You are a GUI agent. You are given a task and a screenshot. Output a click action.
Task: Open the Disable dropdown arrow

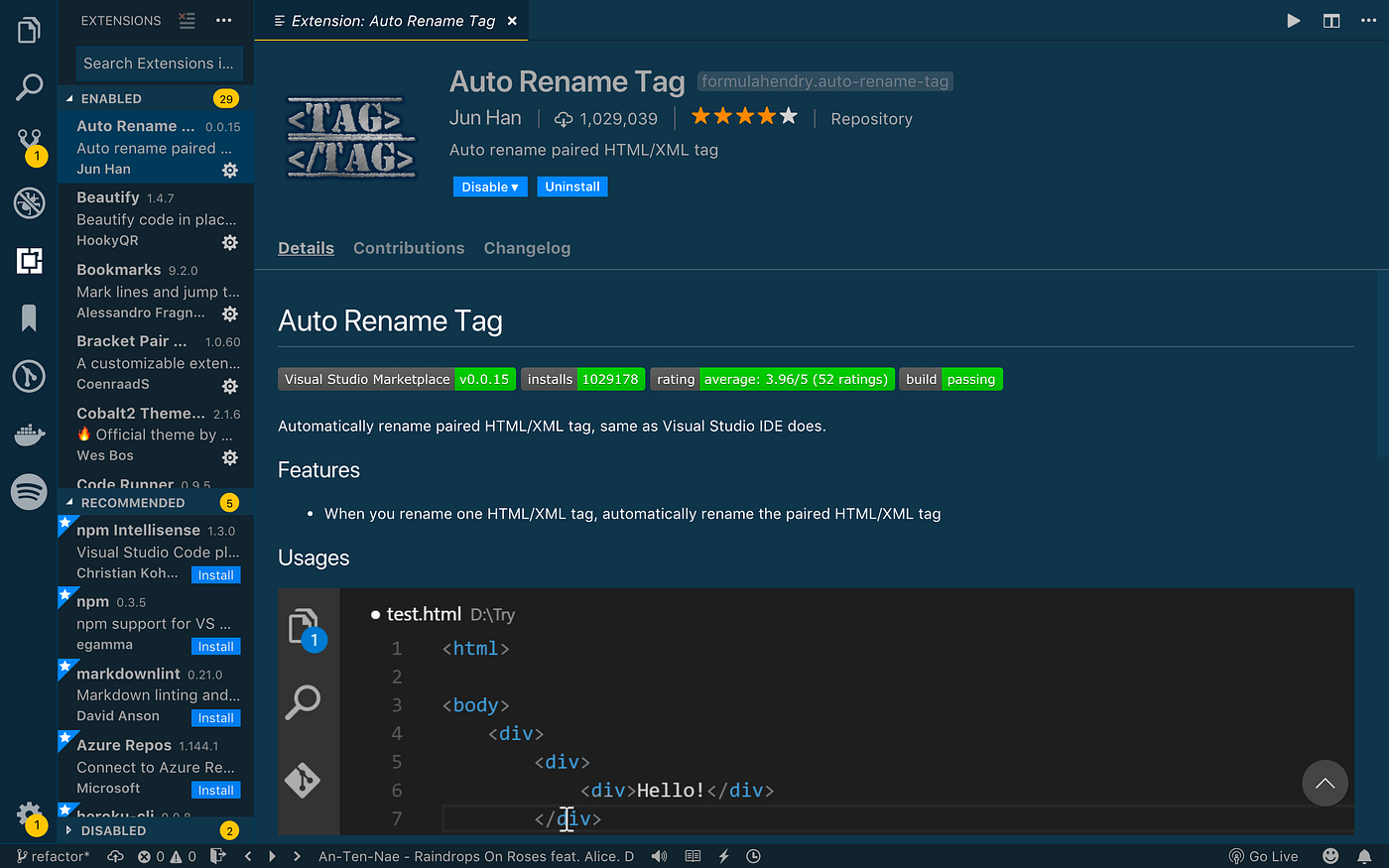[513, 186]
